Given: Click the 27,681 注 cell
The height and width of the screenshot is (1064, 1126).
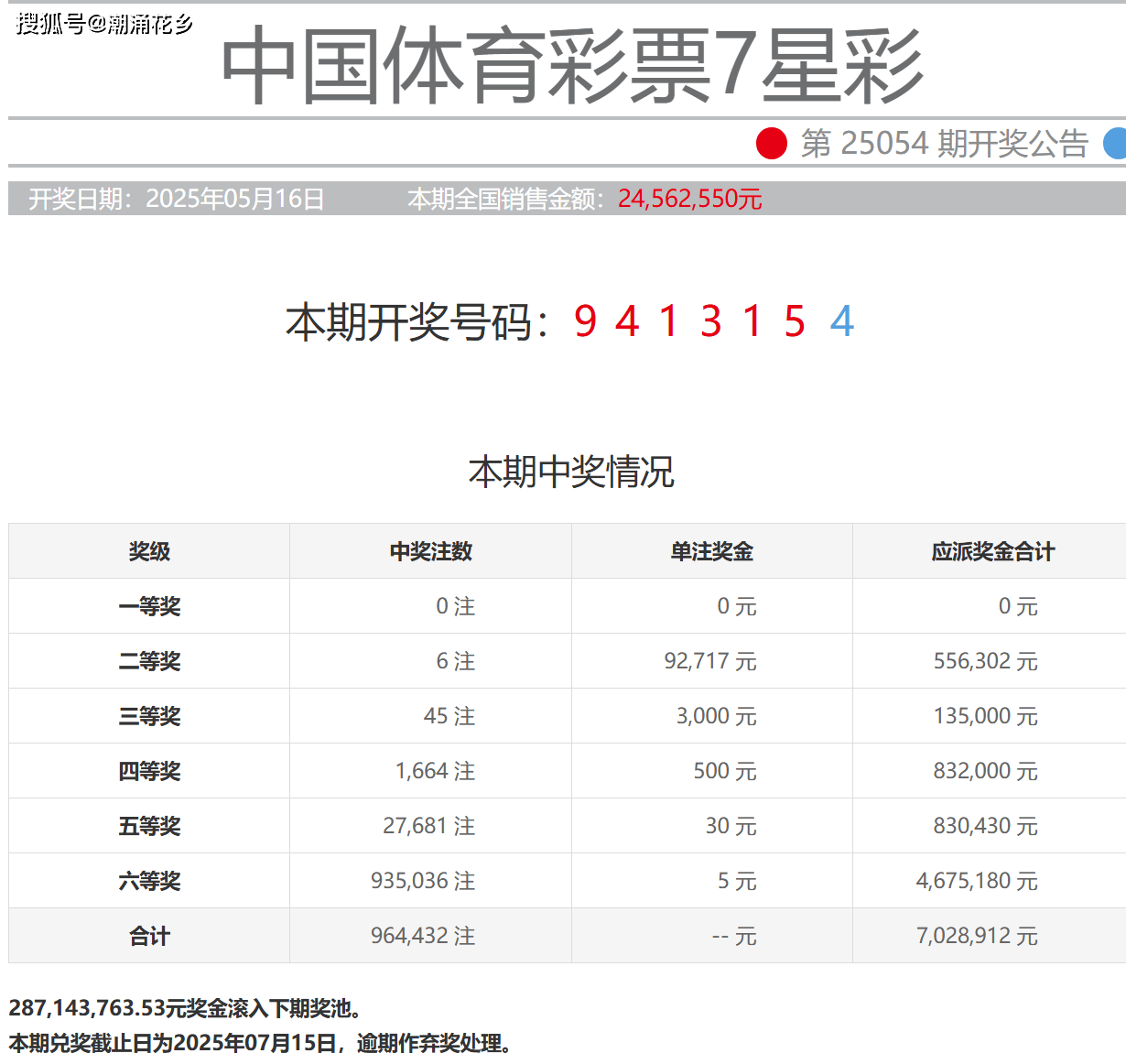Looking at the screenshot, I should 429,826.
